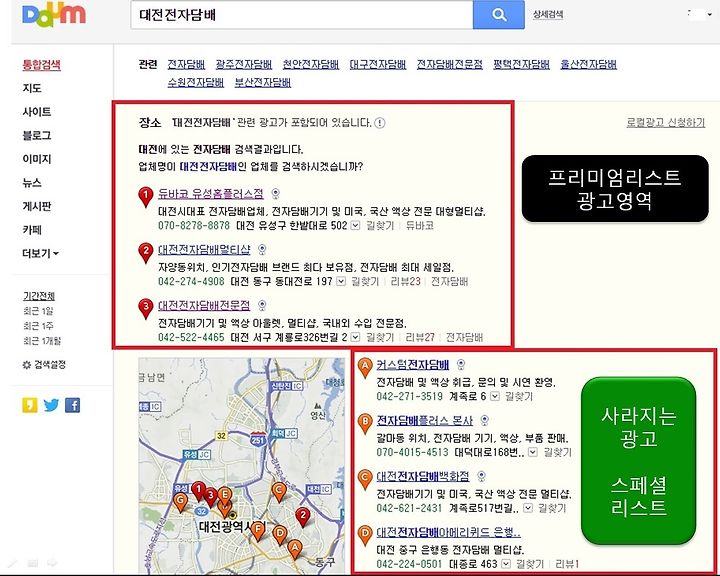Image resolution: width=720 pixels, height=576 pixels.
Task: Click the info icon next to 광고가 포함되어 있습니다
Action: tap(380, 123)
